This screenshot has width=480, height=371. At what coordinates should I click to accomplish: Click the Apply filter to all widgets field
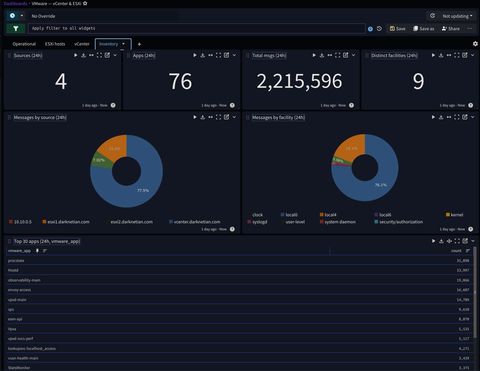[x=197, y=28]
